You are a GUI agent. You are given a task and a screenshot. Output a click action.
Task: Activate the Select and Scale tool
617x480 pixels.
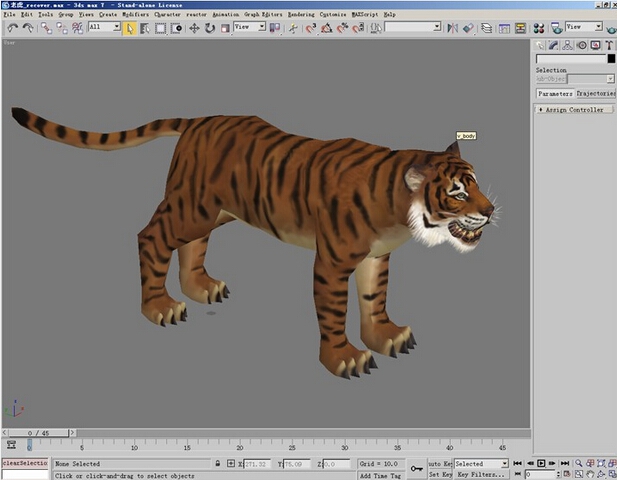(225, 28)
